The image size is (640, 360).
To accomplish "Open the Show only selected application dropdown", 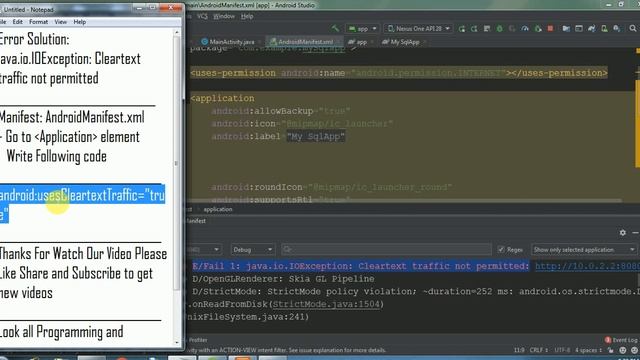I will (584, 249).
